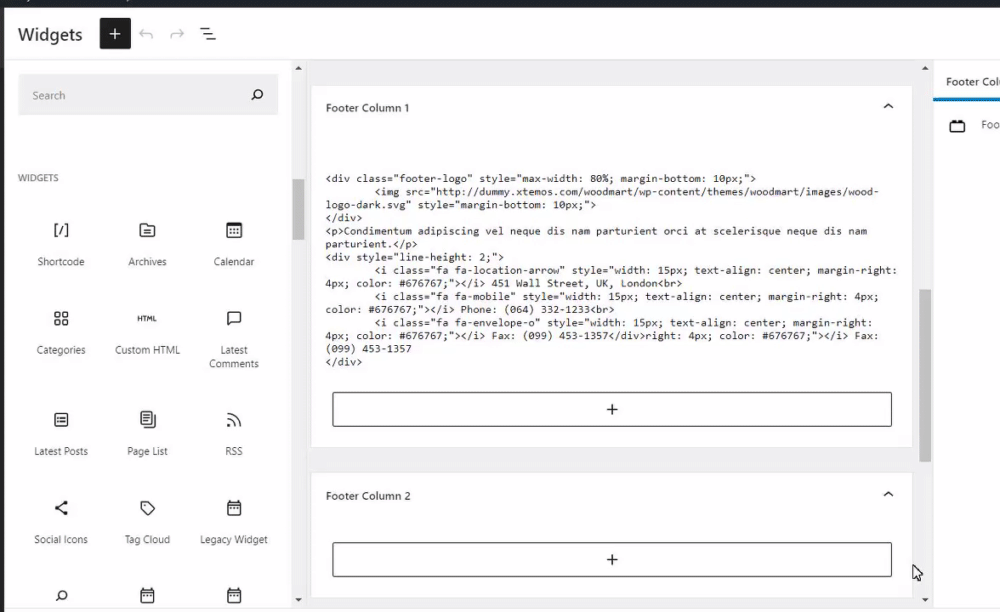Click the magnifier widget icon below Social Icons
This screenshot has height=612, width=1000.
pyautogui.click(x=61, y=595)
